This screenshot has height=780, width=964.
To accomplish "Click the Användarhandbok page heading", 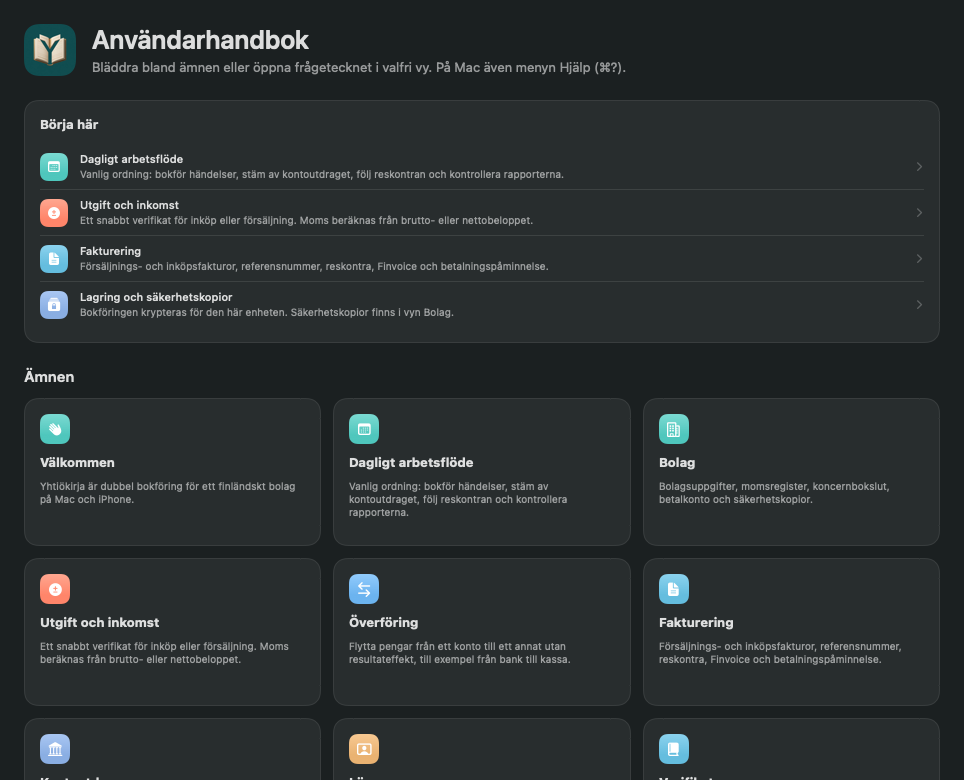I will coord(200,41).
